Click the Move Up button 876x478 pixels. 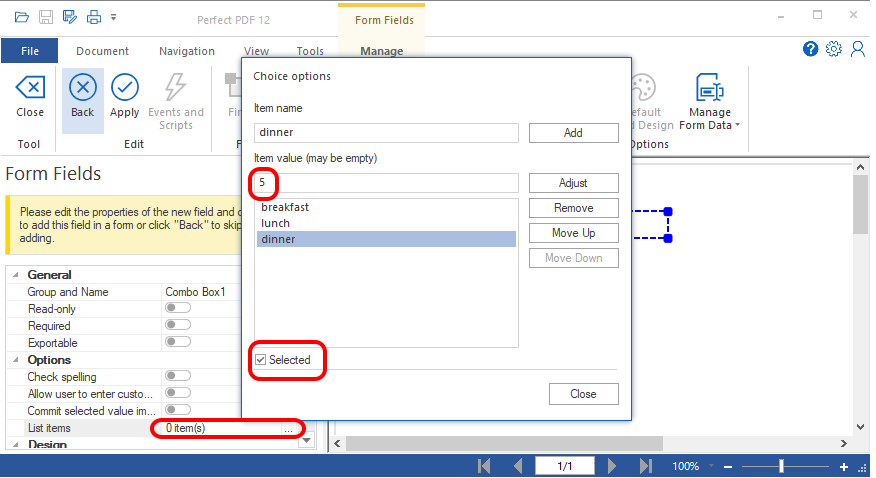point(573,233)
